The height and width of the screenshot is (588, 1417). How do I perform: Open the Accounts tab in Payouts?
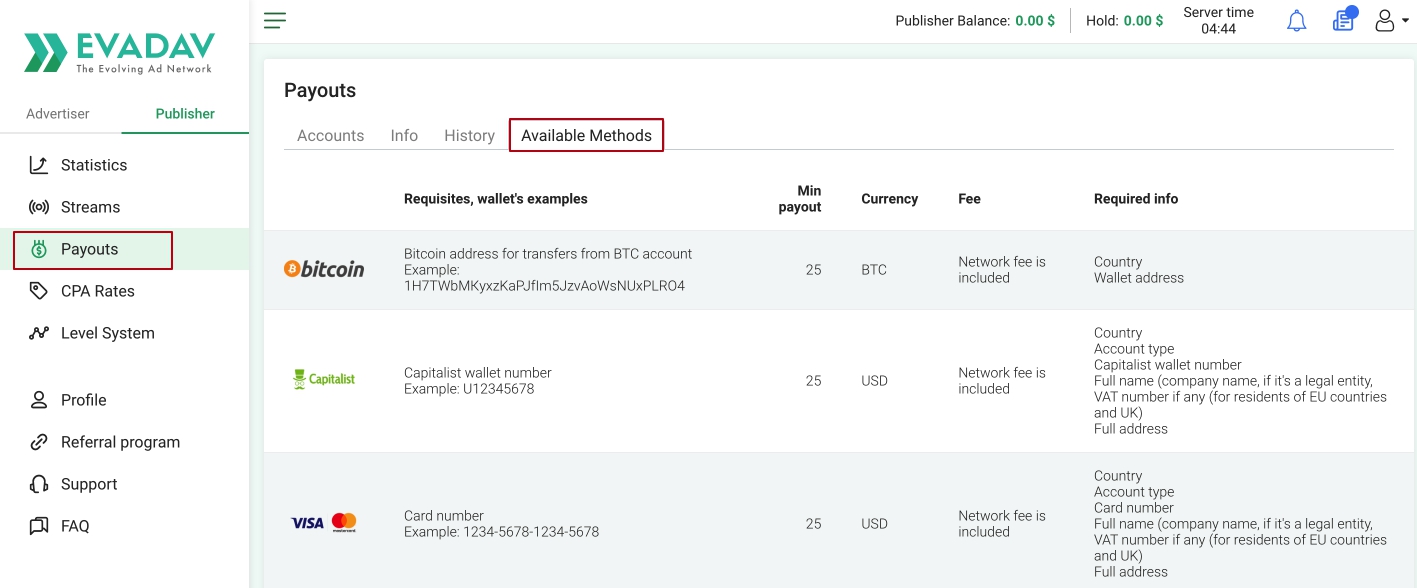[x=330, y=136]
